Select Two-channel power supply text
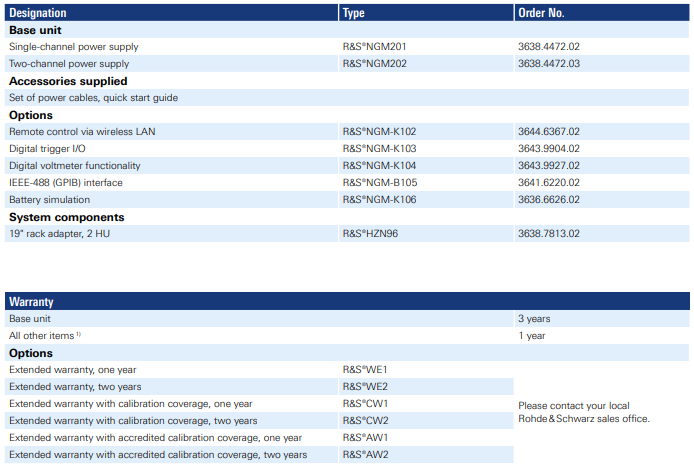This screenshot has height=467, width=694. (x=69, y=64)
